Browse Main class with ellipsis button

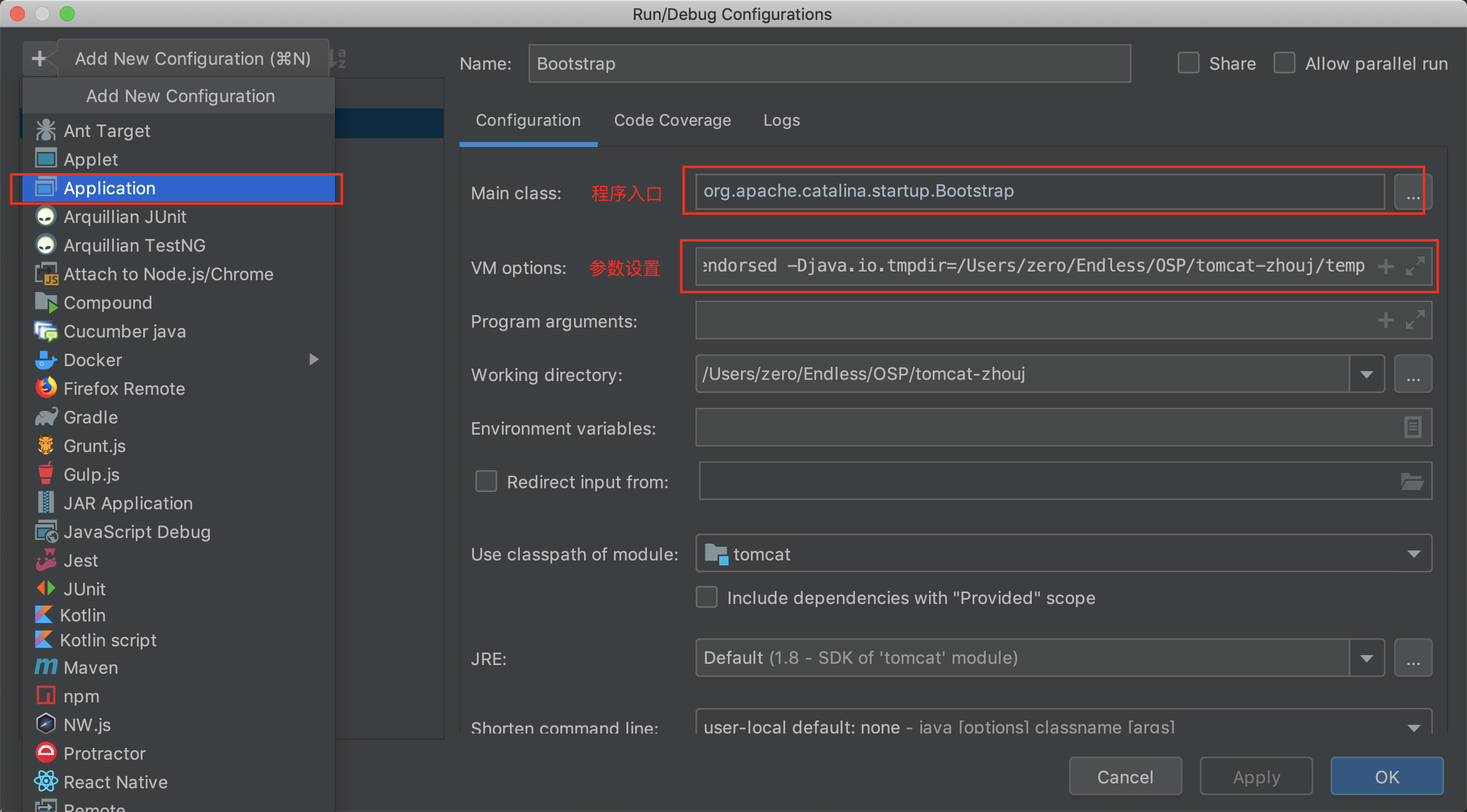tap(1413, 193)
